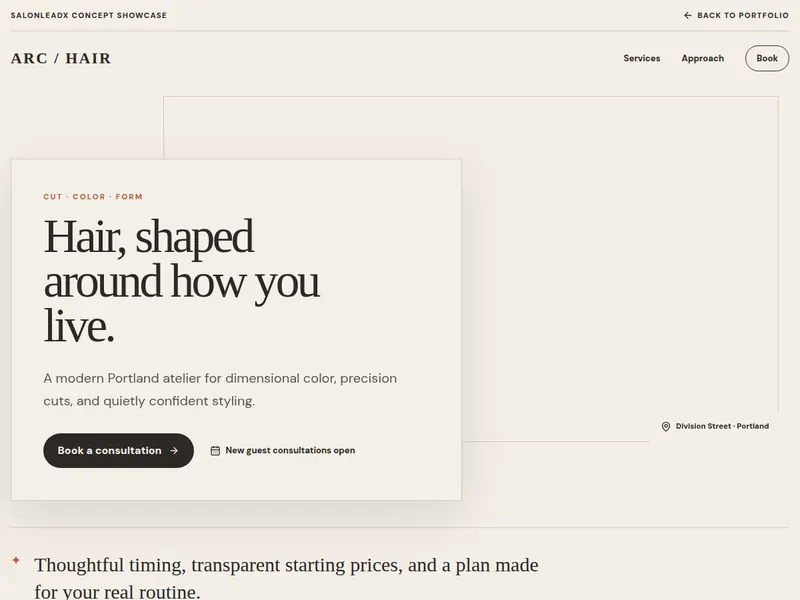Click the Division Street · Portland label
Image resolution: width=800 pixels, height=600 pixels.
[x=722, y=426]
